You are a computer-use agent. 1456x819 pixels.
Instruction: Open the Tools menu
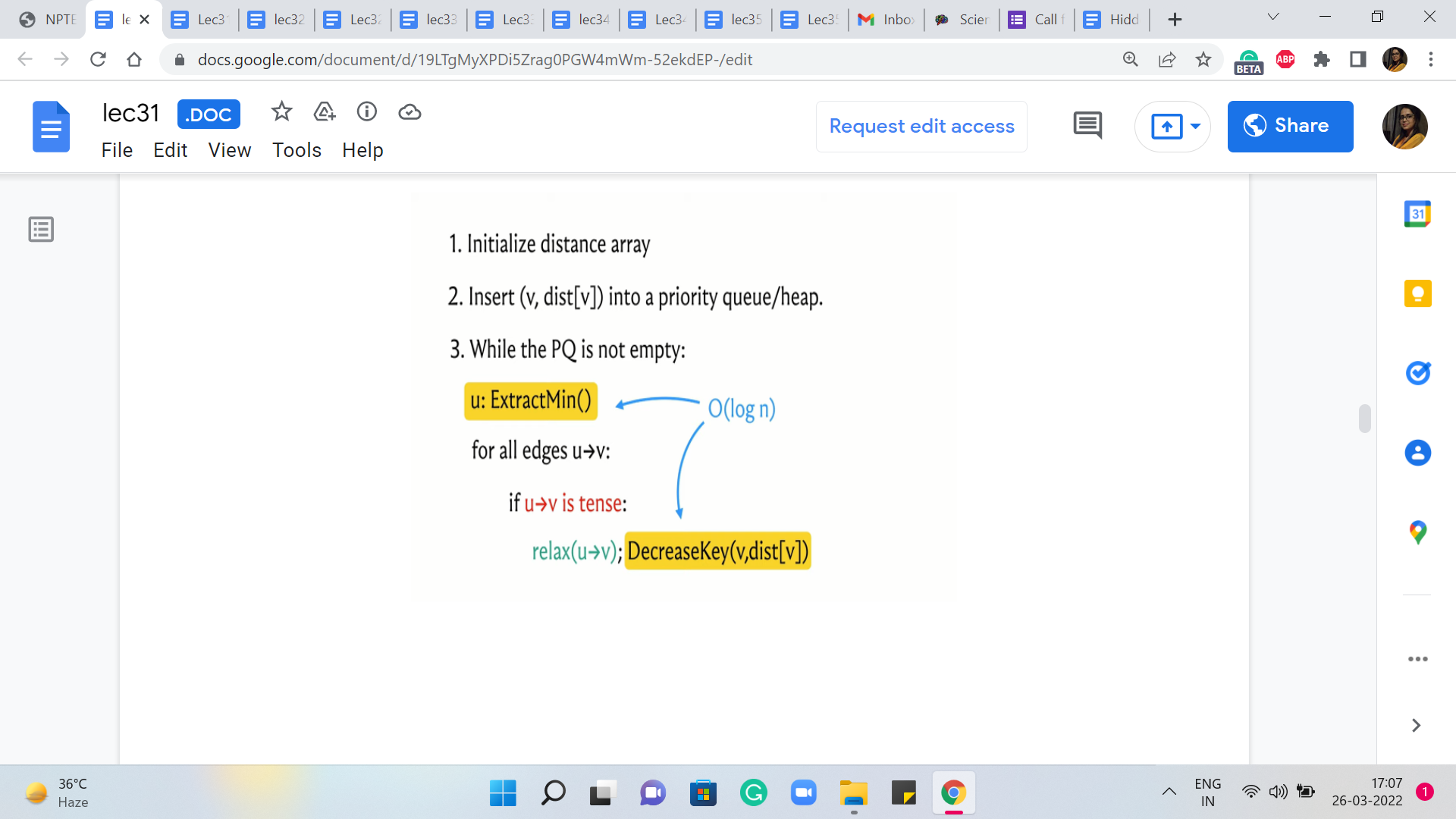pyautogui.click(x=297, y=150)
